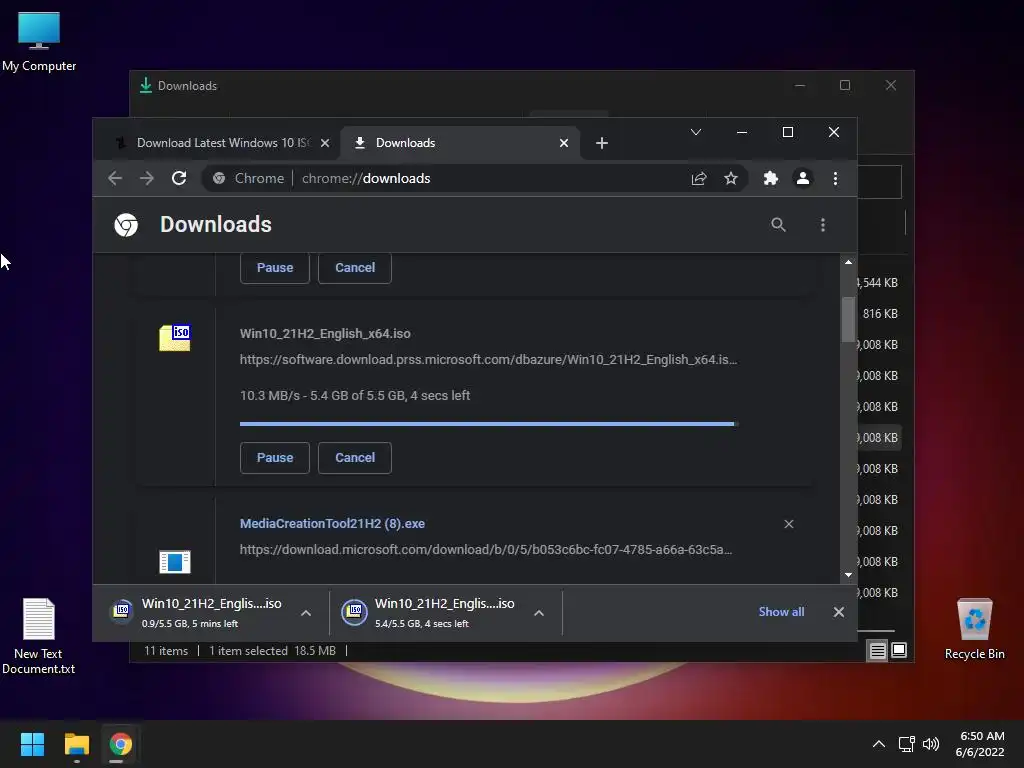This screenshot has width=1024, height=768.
Task: Open the tab search chevron
Action: point(696,133)
